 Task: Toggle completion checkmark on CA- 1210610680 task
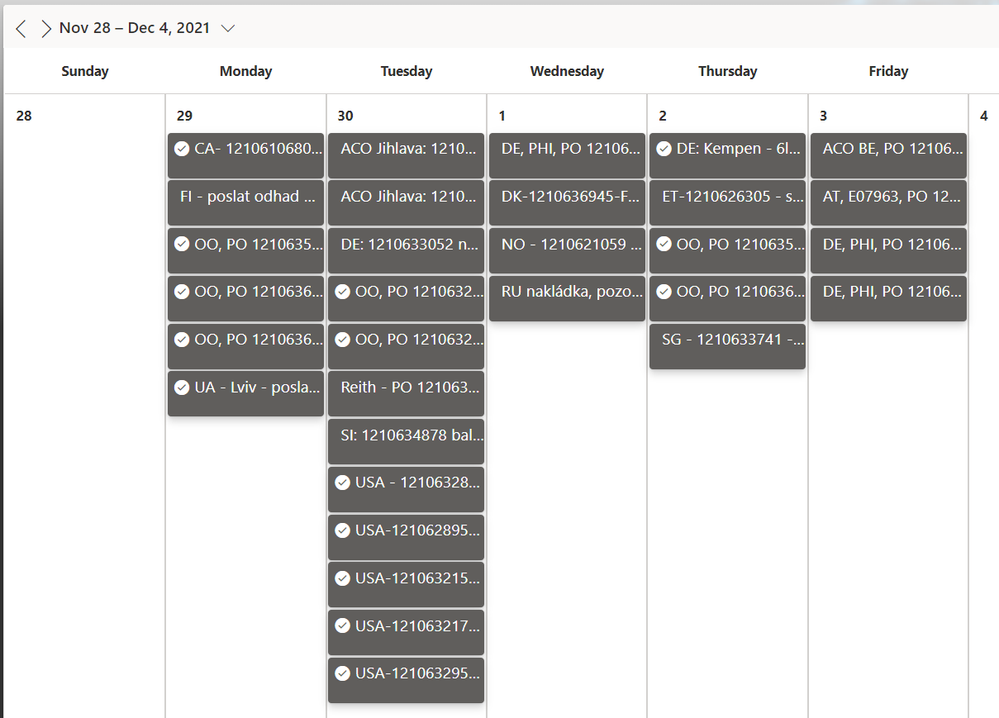pyautogui.click(x=182, y=149)
